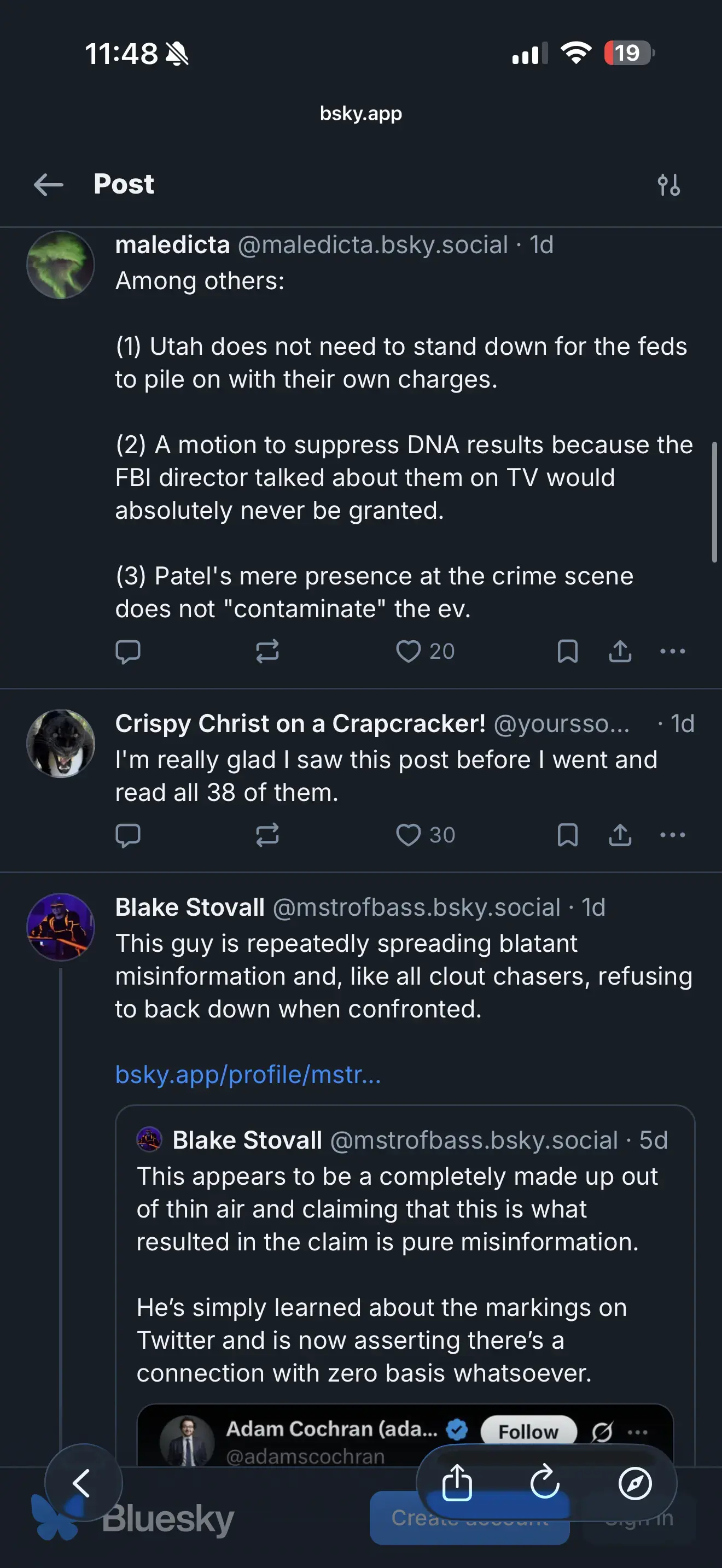Share the Crispy Christ post
Image resolution: width=722 pixels, height=1568 pixels.
[620, 835]
